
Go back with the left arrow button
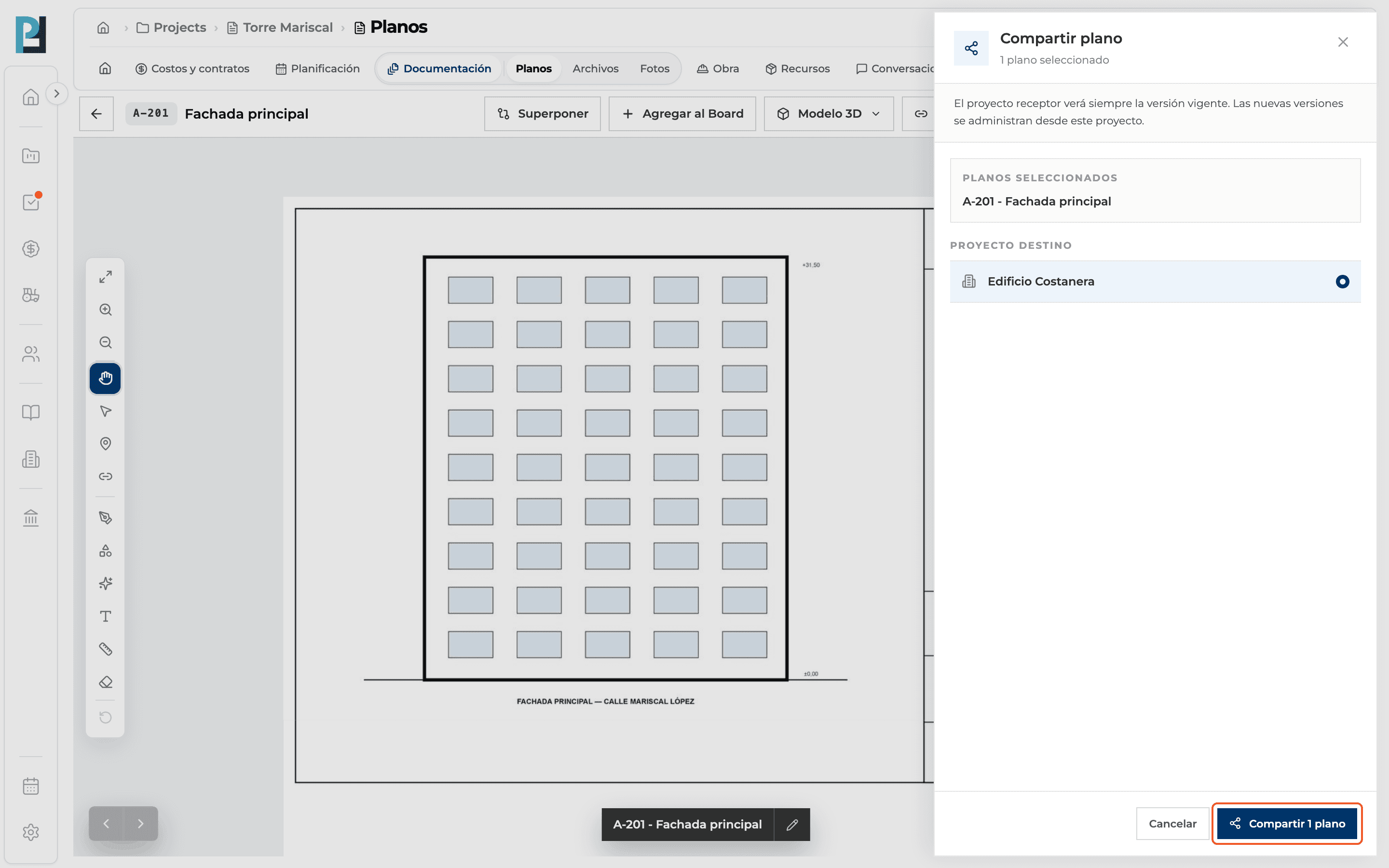coord(96,114)
